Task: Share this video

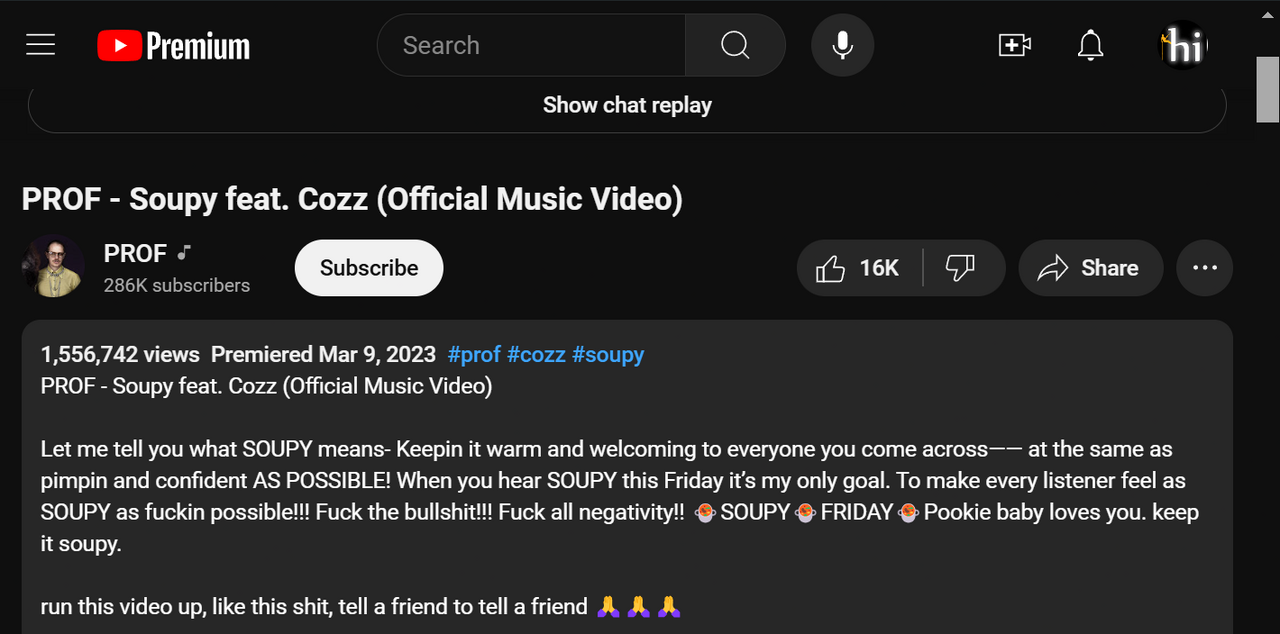Action: (1090, 268)
